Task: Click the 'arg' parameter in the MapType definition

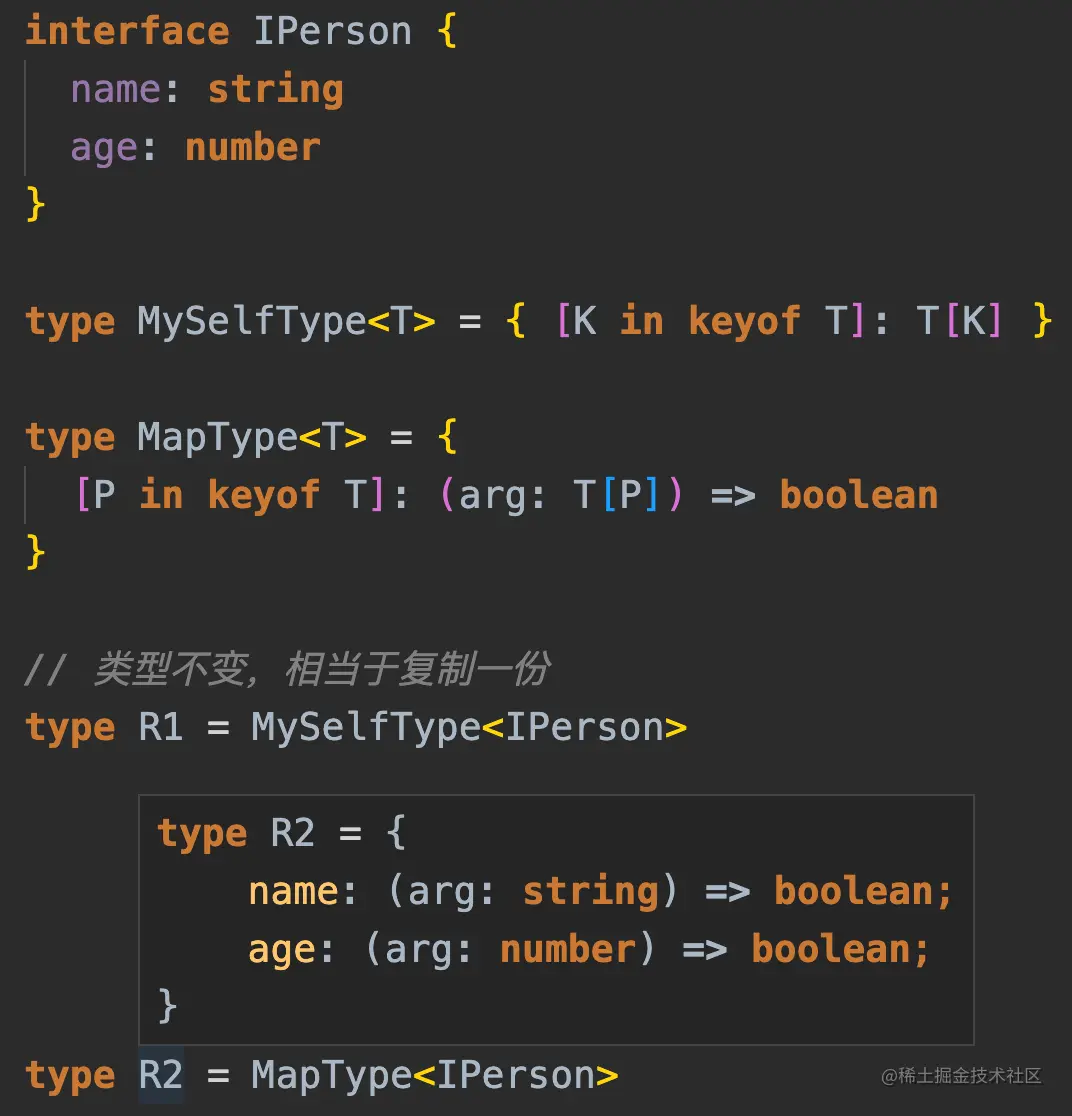Action: [x=493, y=495]
